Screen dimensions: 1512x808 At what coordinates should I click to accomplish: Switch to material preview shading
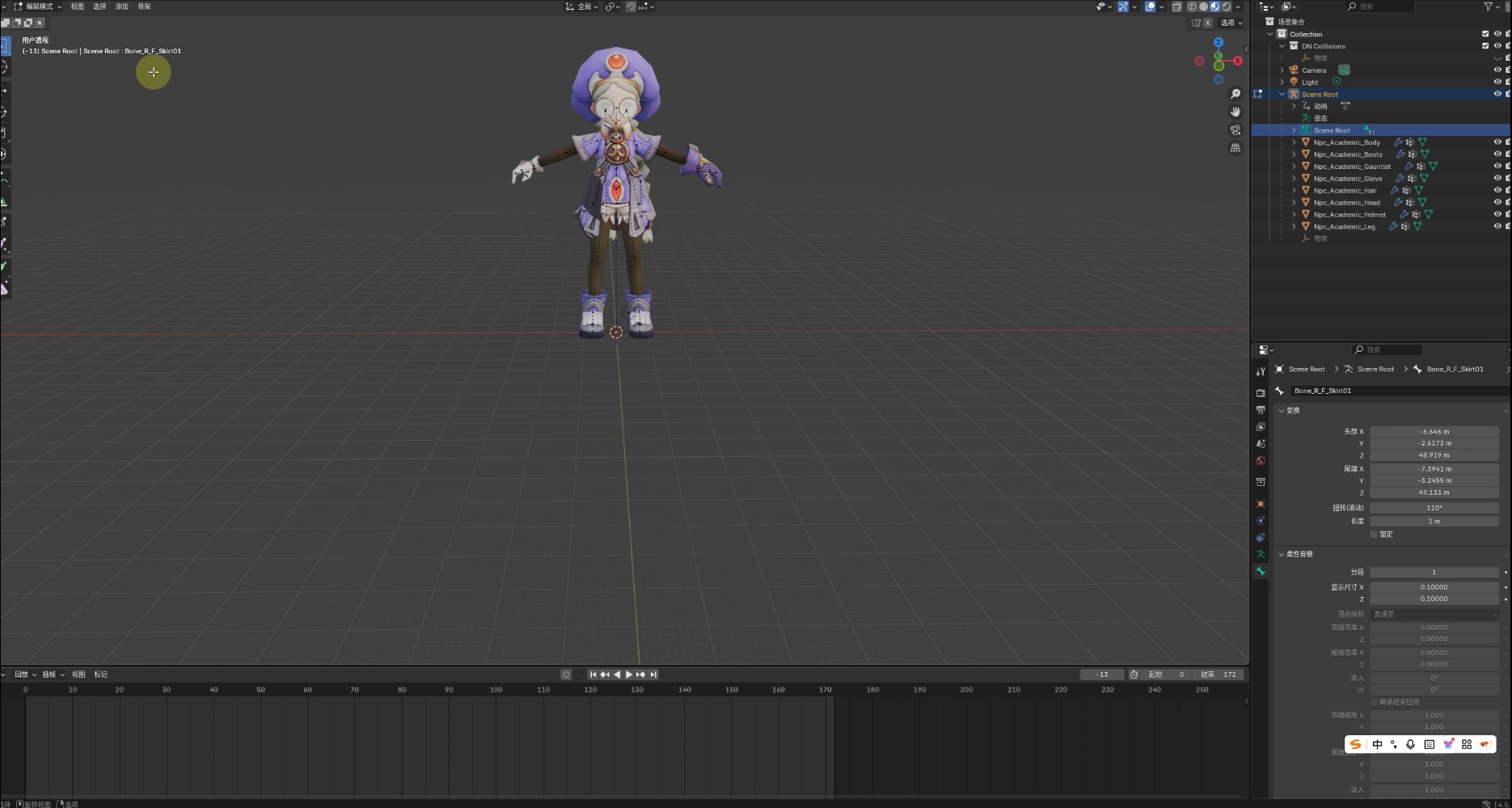[x=1214, y=6]
